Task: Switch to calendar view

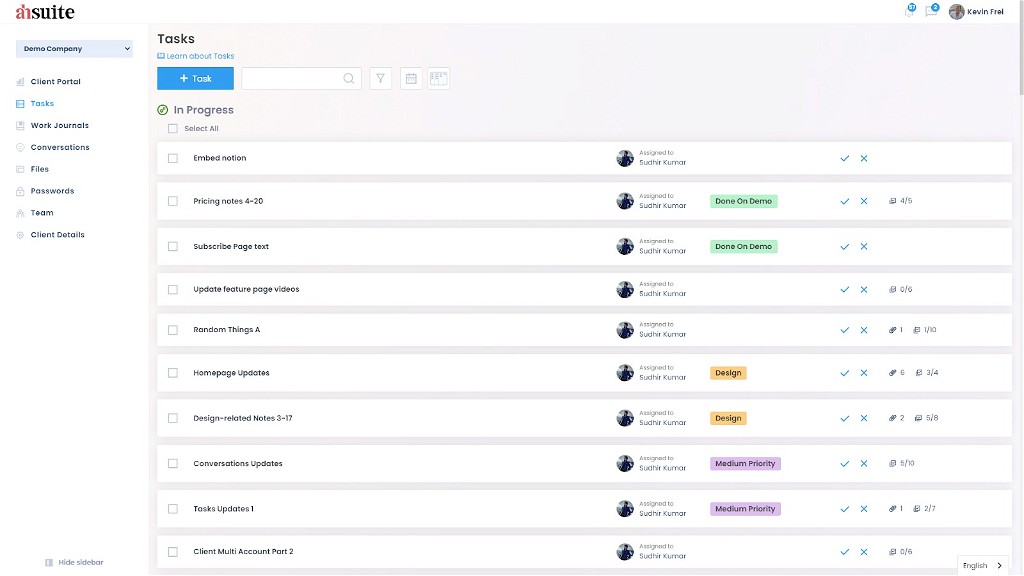Action: (x=410, y=77)
